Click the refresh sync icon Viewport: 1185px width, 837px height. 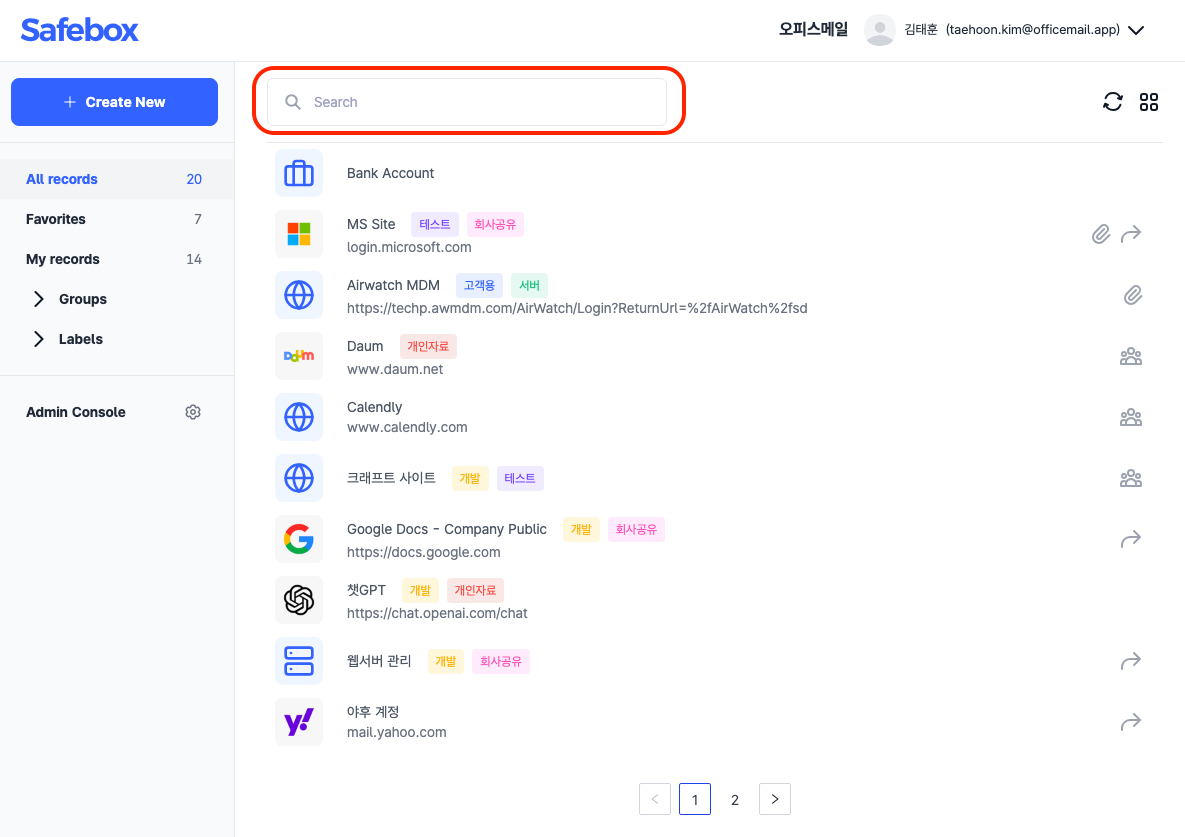point(1112,102)
